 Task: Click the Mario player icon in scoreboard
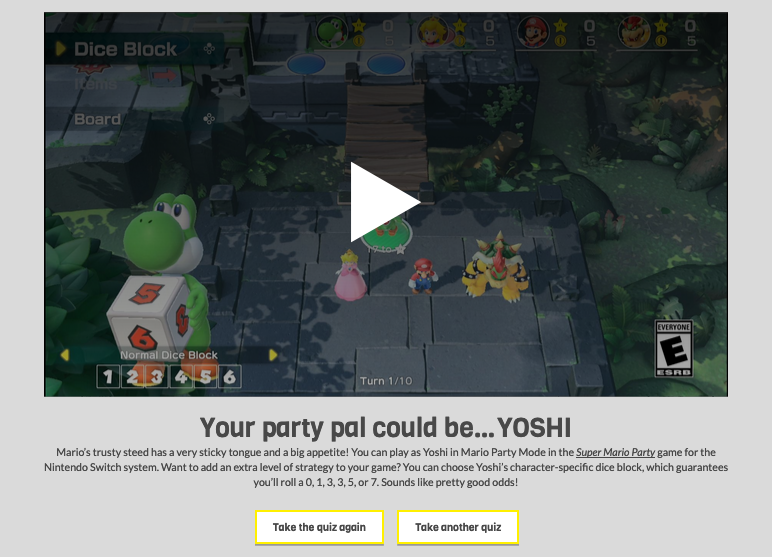(533, 32)
